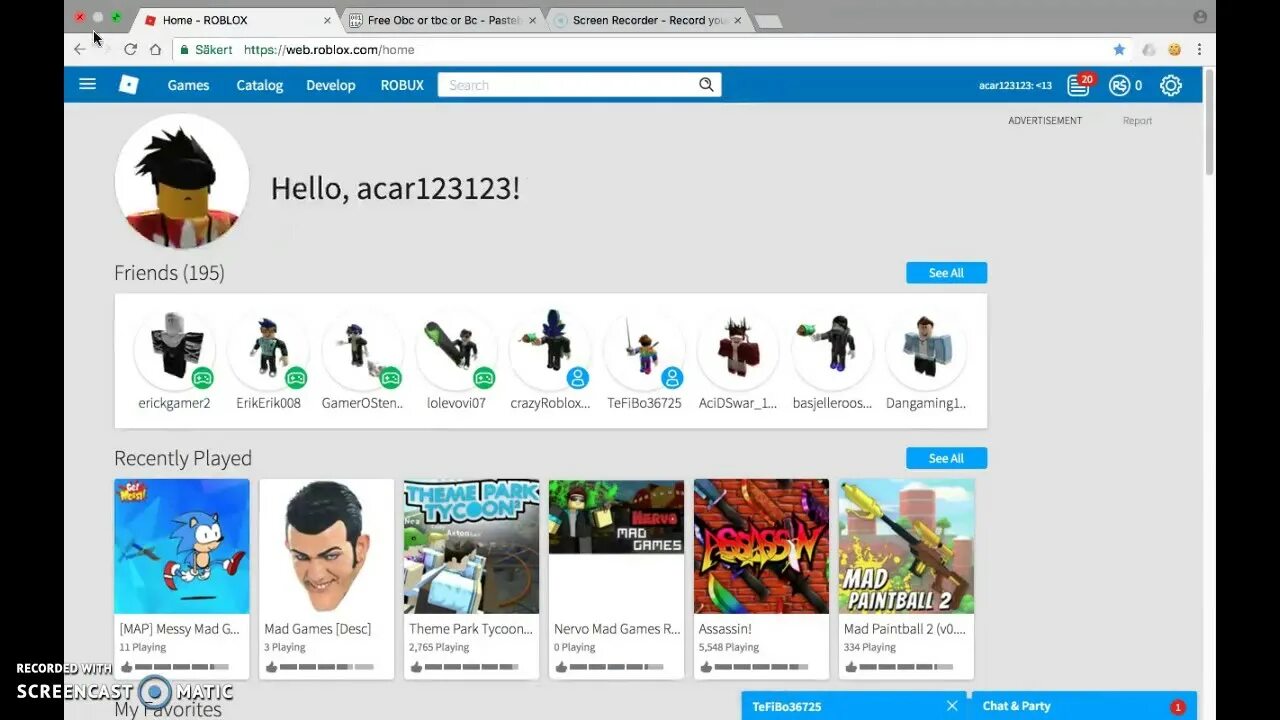Close the TeFiBo36725 chat window
Screen dimensions: 1280x720
(x=952, y=706)
